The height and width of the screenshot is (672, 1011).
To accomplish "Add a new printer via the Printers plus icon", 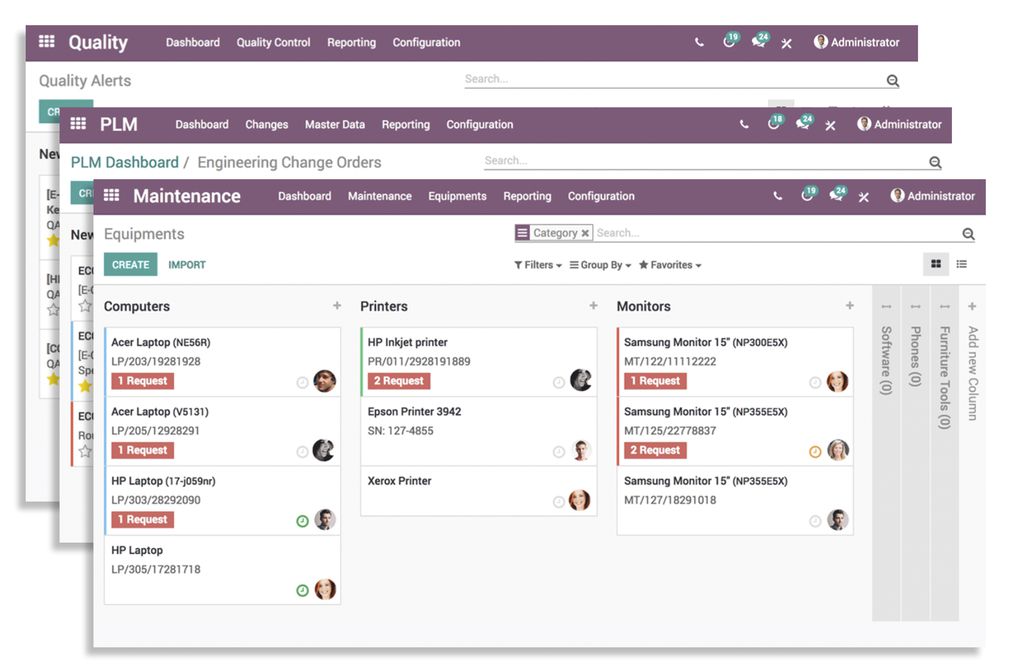I will coord(591,306).
